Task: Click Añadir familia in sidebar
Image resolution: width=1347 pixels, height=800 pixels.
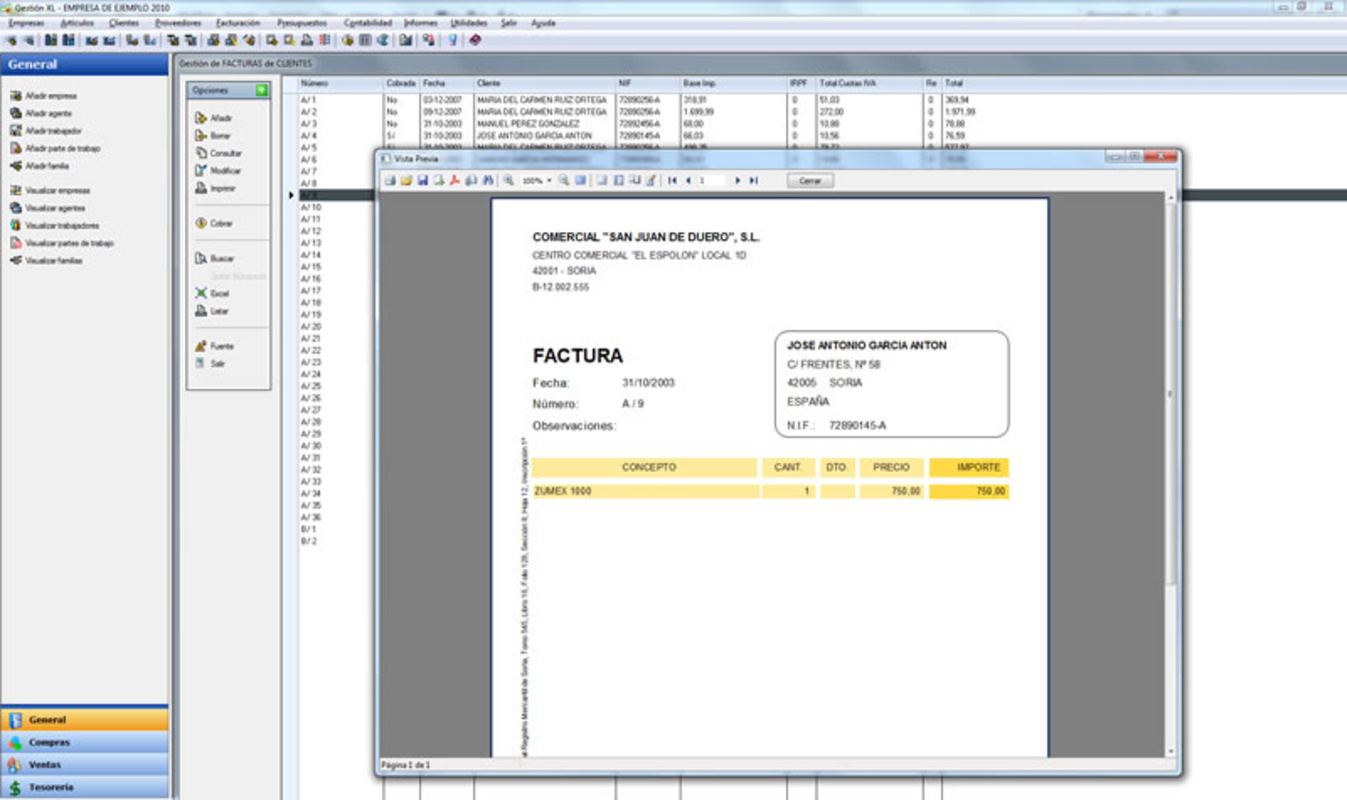Action: tap(40, 166)
